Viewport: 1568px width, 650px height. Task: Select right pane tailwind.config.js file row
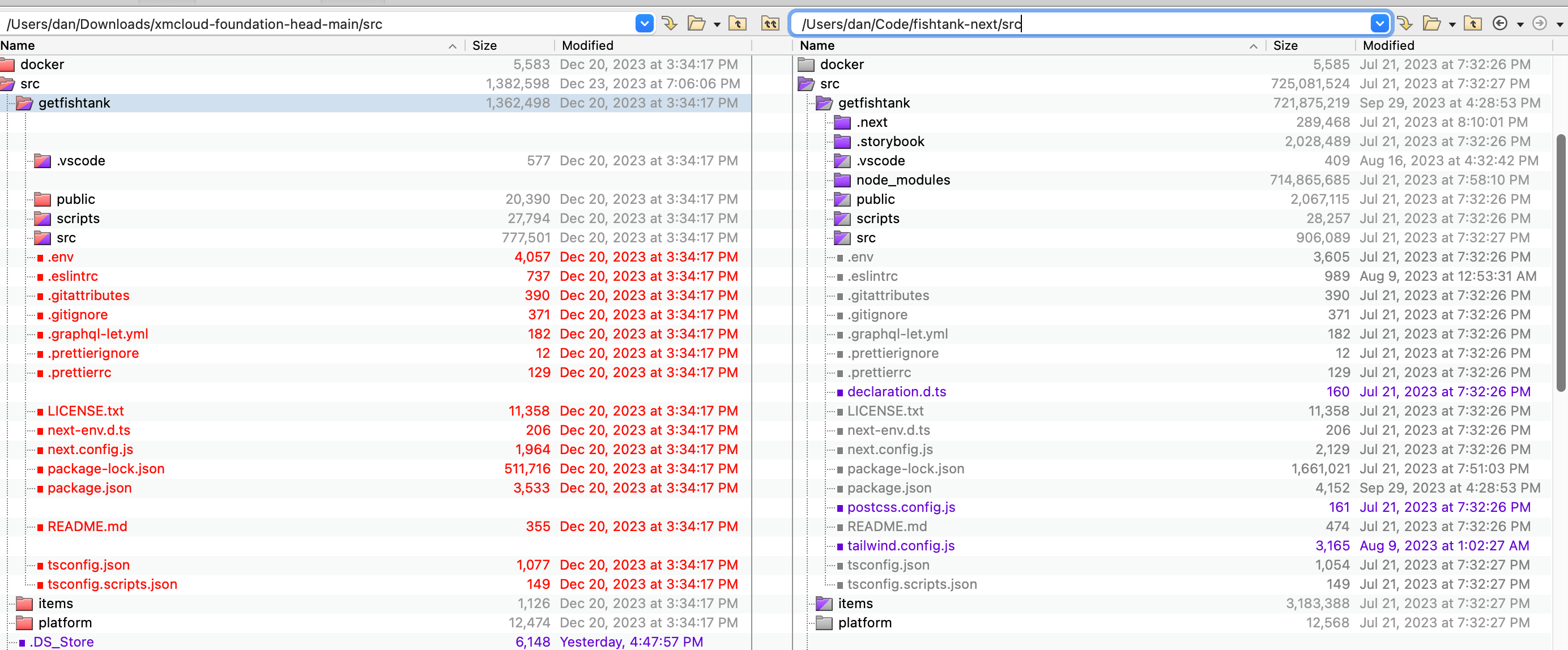coord(1174,546)
